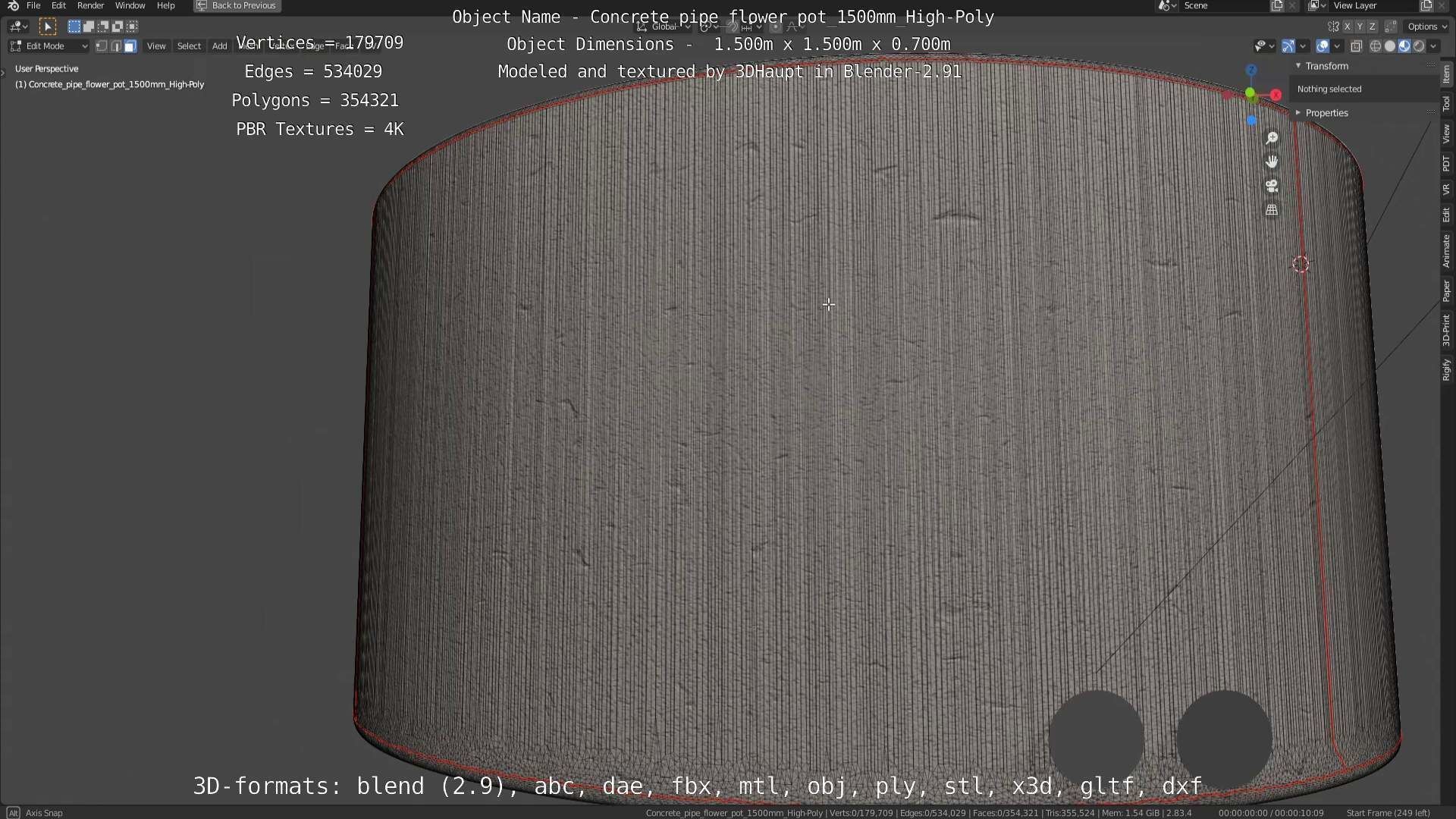
Task: Choose subtract selection mode icon
Action: 102,27
